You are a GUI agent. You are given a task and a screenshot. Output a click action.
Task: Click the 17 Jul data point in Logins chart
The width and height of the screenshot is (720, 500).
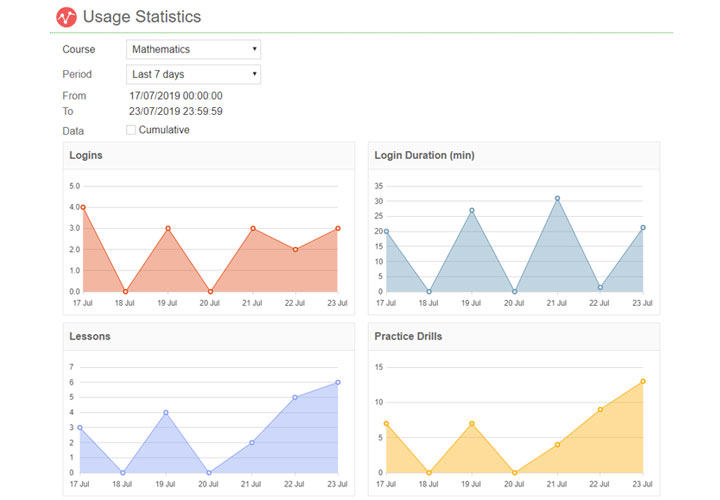point(82,207)
